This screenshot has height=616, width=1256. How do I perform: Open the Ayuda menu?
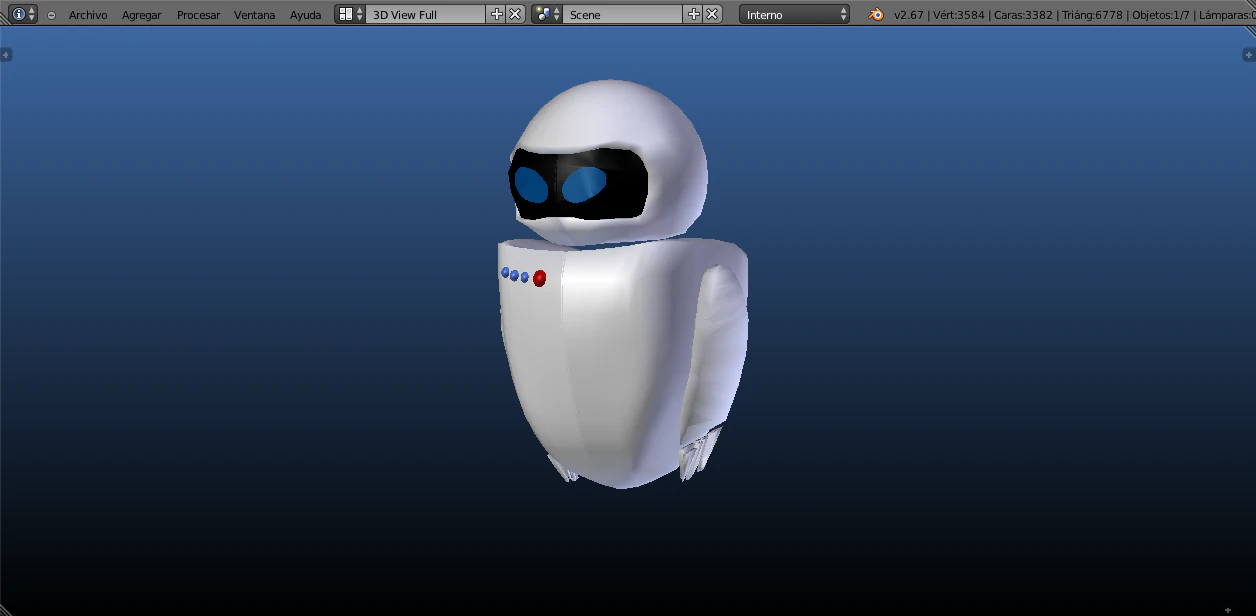[306, 15]
